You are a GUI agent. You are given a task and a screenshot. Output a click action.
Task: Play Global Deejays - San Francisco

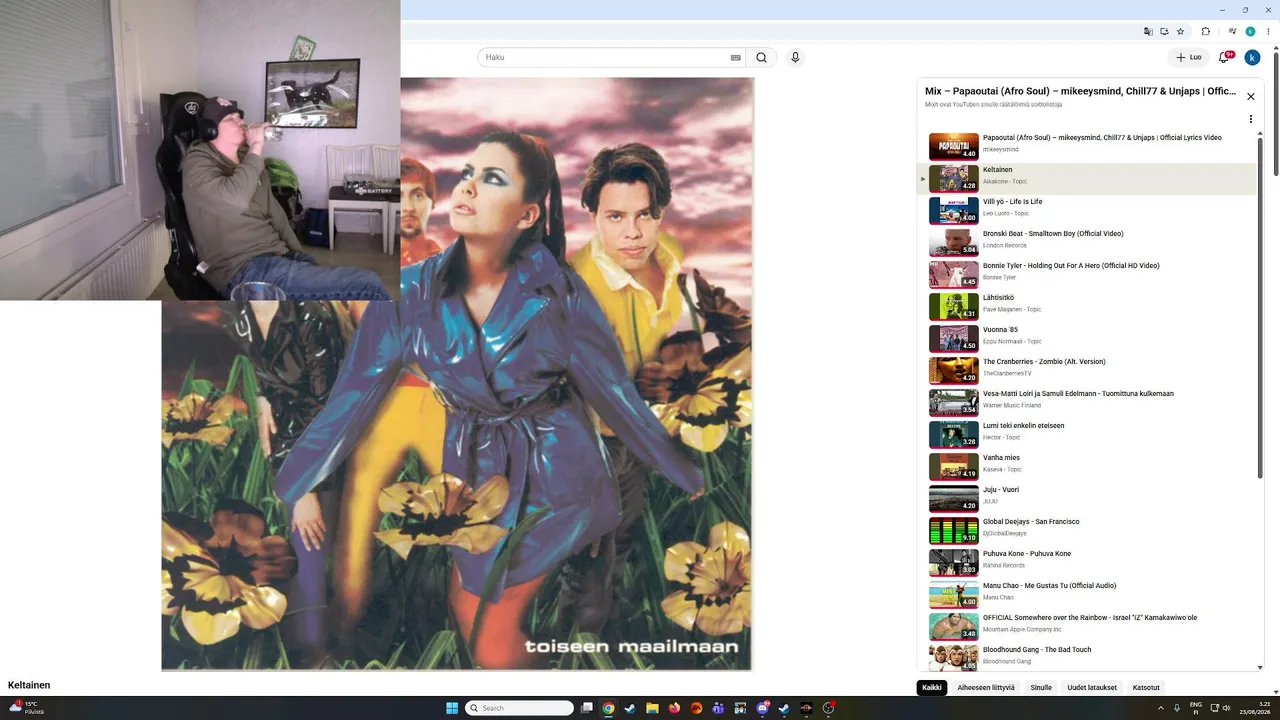tap(1087, 531)
